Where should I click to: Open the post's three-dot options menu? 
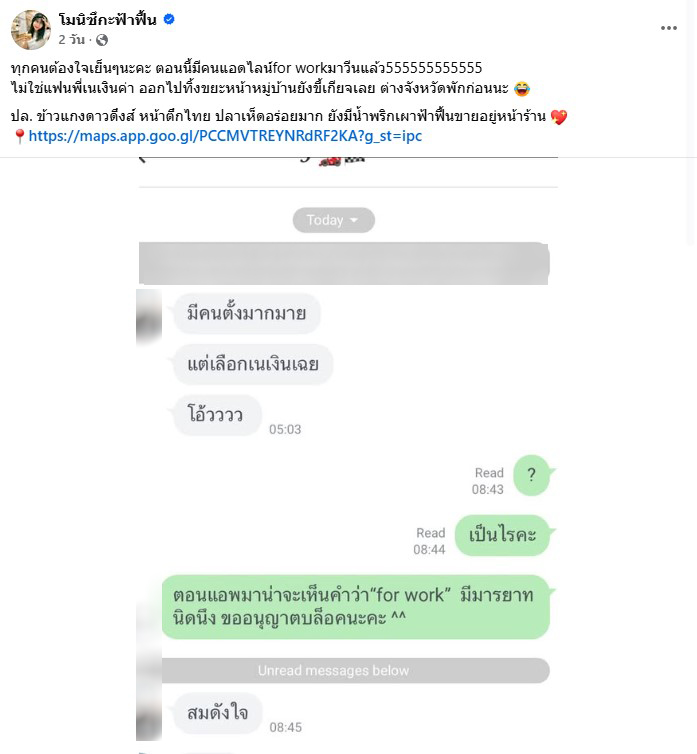point(669,28)
